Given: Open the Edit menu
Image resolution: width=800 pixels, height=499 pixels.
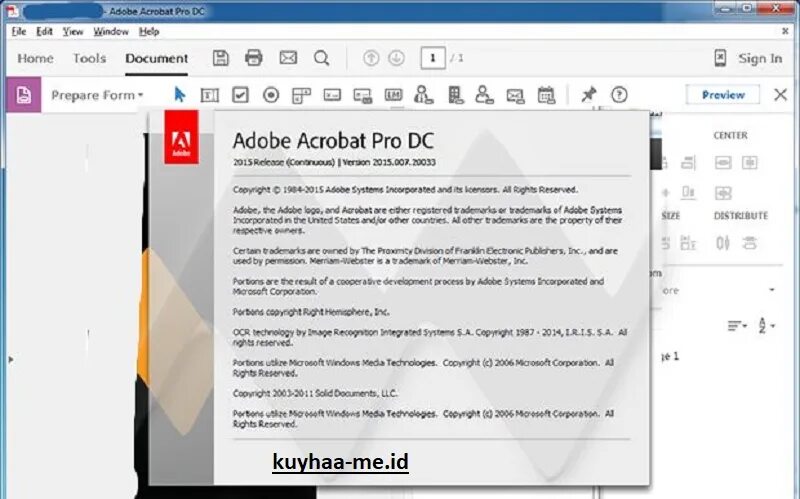Looking at the screenshot, I should [x=44, y=31].
